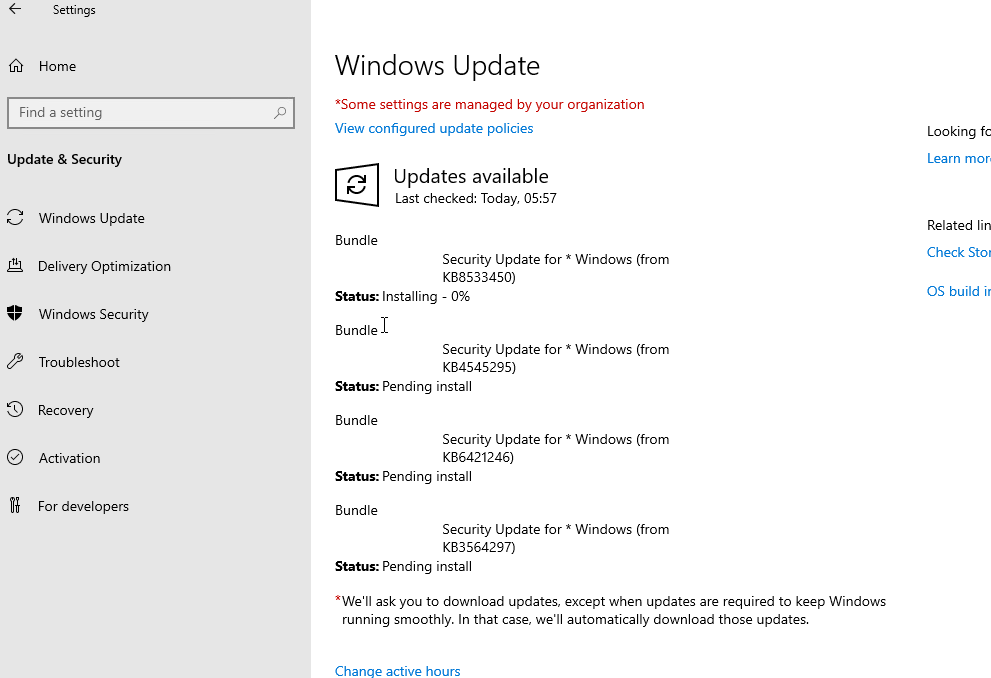Viewport: 991px width, 678px height.
Task: Open the Delivery Optimization page
Action: tap(104, 266)
